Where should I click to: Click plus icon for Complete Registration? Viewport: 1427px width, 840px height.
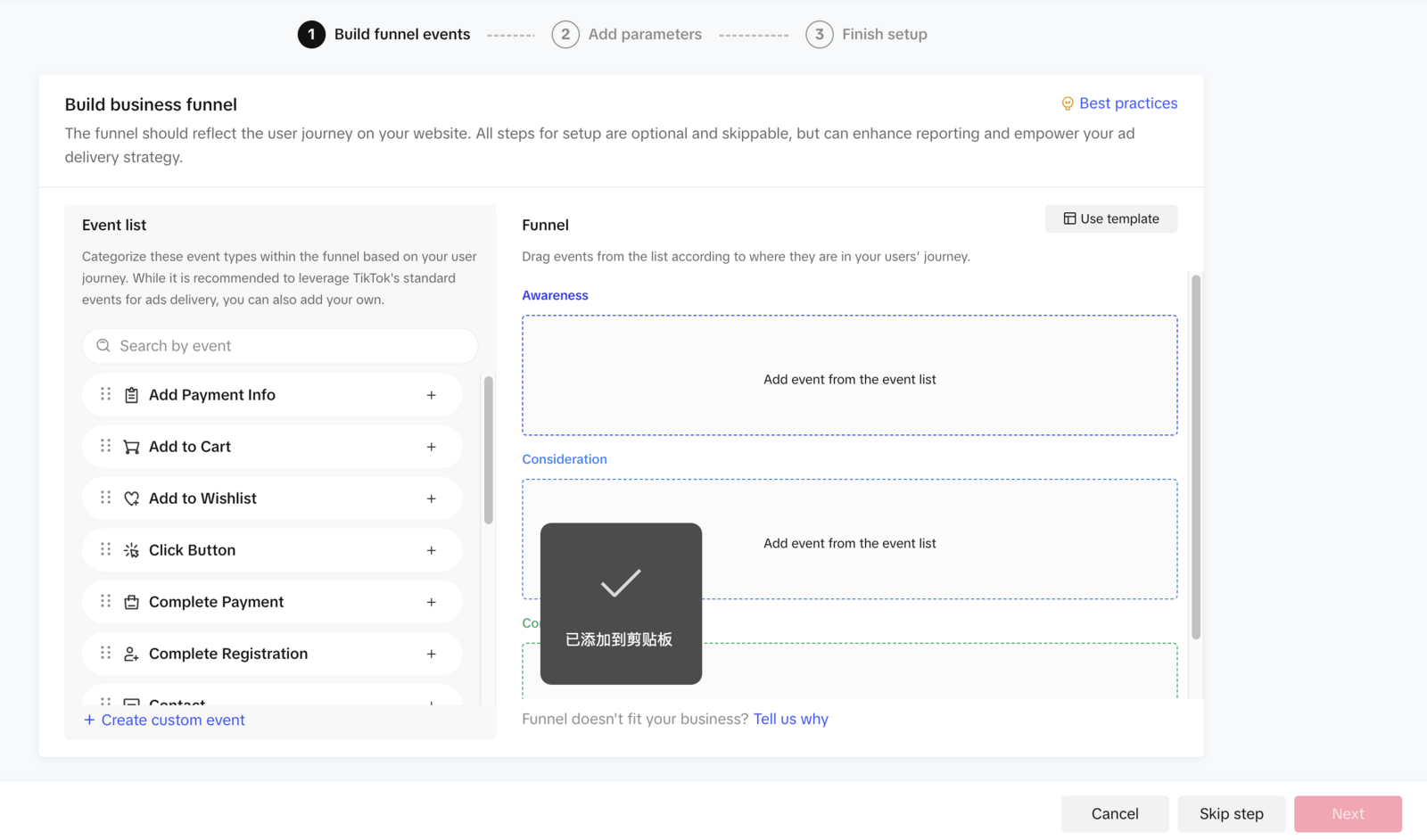click(431, 654)
